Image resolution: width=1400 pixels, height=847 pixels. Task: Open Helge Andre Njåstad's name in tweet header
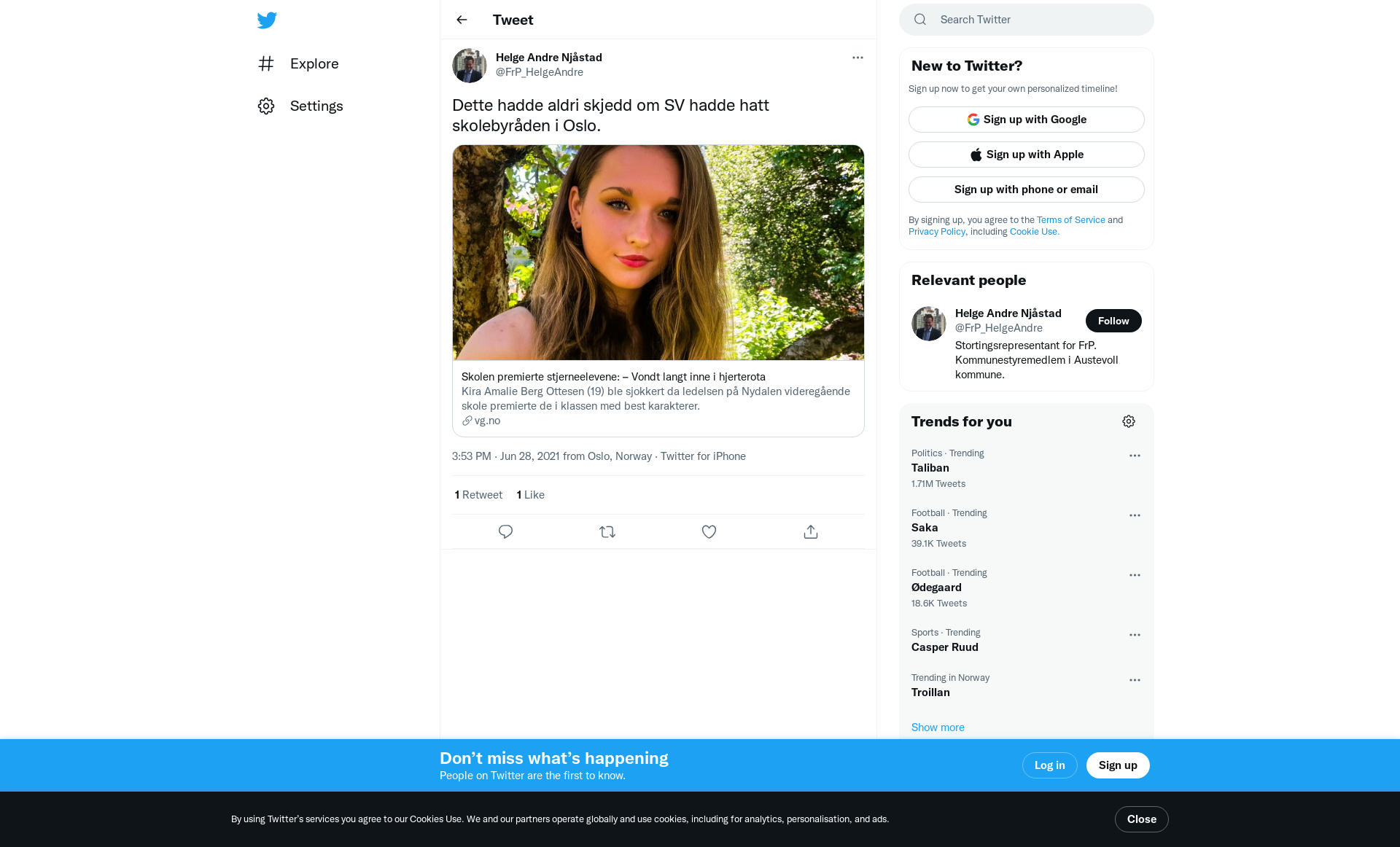tap(549, 57)
